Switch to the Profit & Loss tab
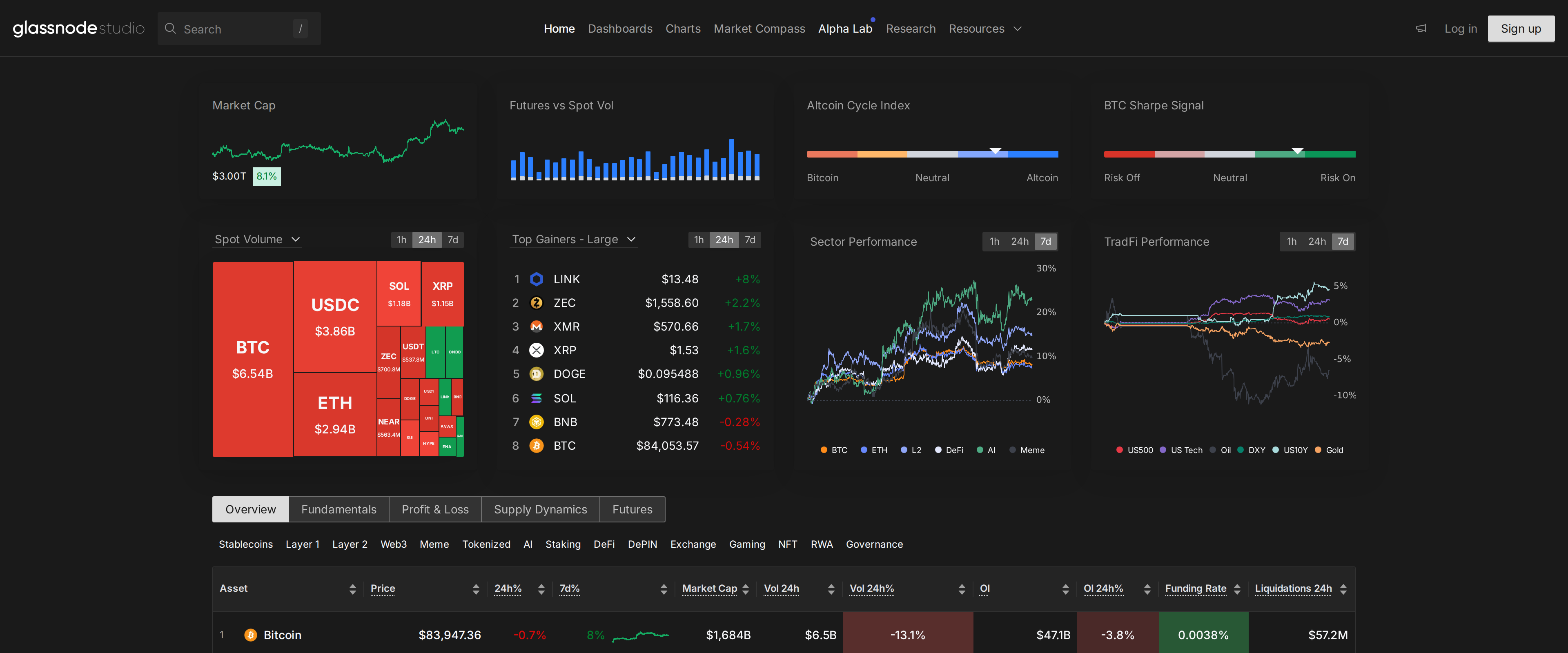 434,509
